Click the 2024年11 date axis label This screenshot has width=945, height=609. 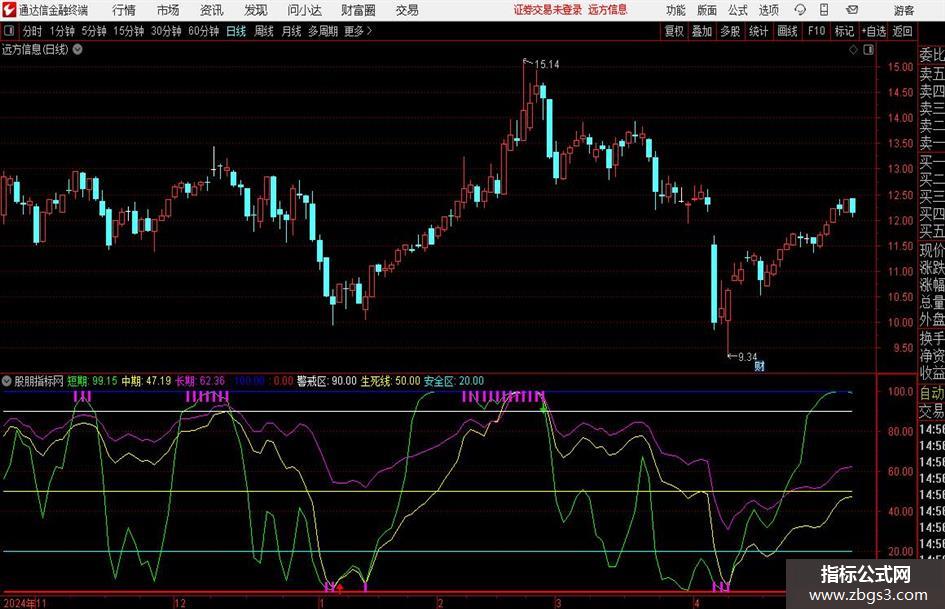pyautogui.click(x=25, y=602)
